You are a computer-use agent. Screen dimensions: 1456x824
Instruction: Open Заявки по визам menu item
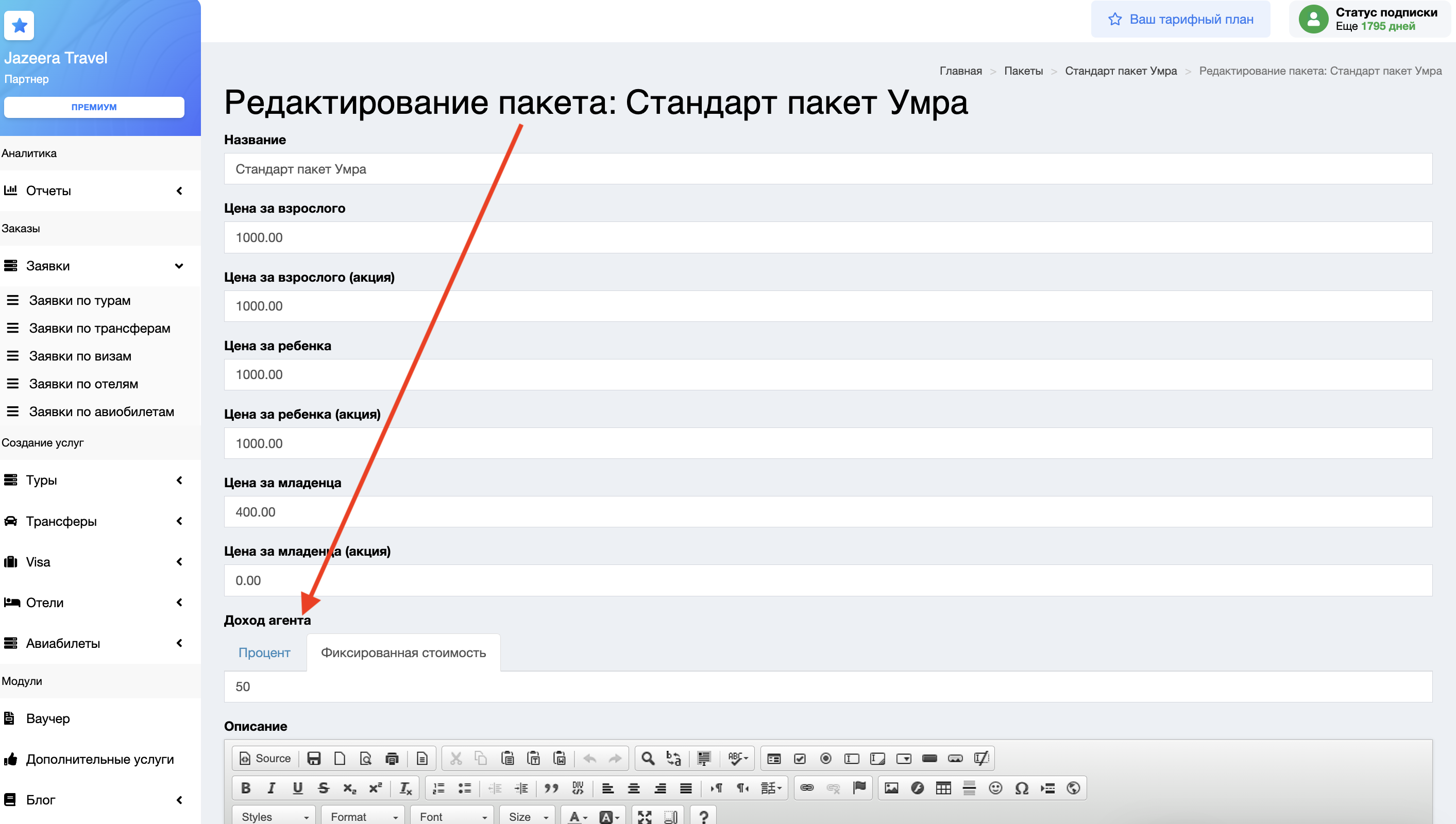80,356
